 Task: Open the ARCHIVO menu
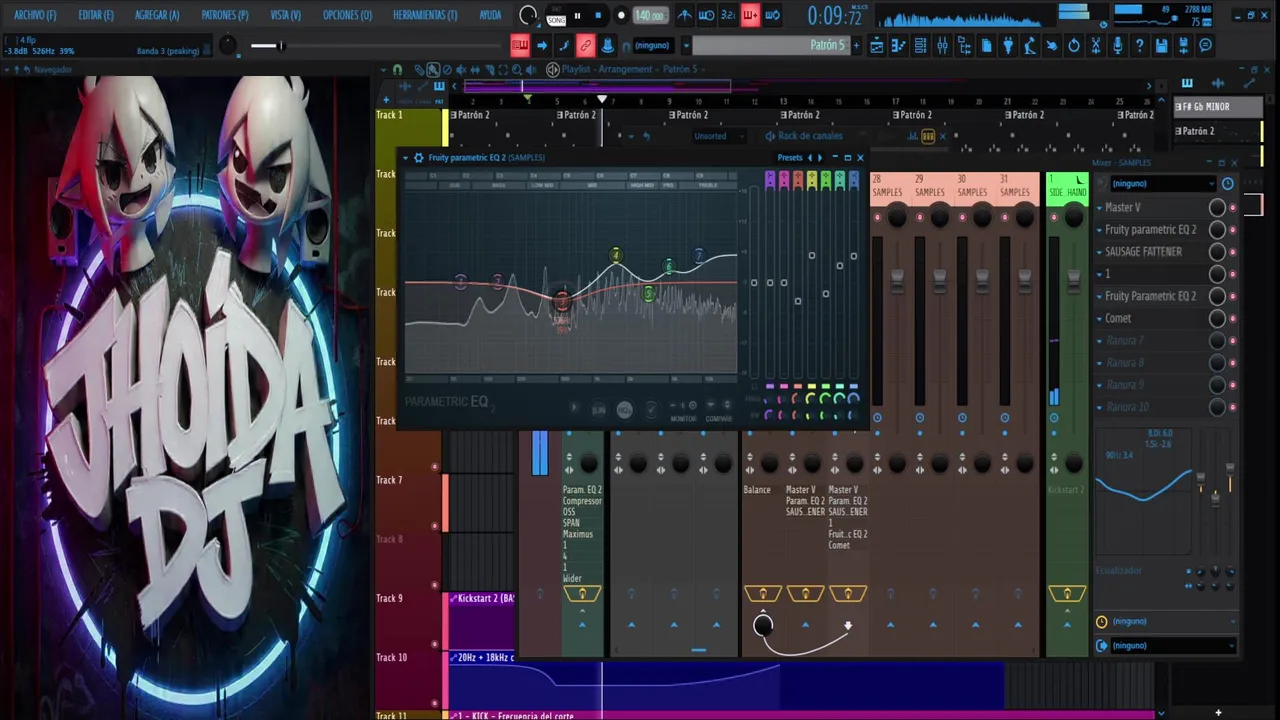(x=35, y=15)
